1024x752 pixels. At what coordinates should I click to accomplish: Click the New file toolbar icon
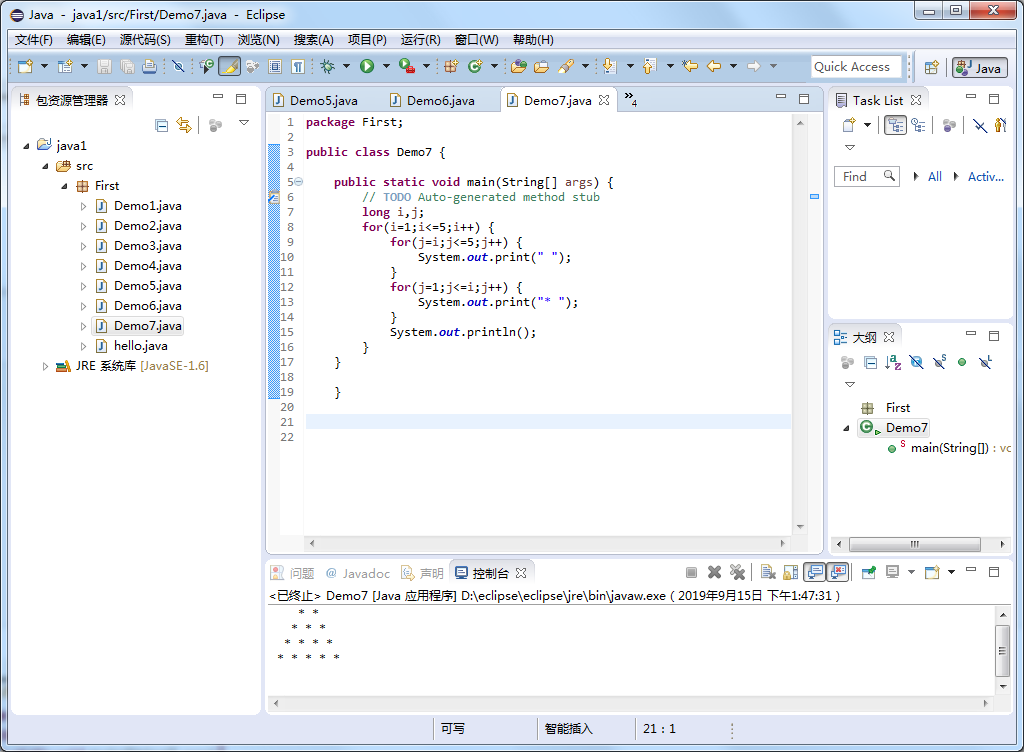coord(25,66)
